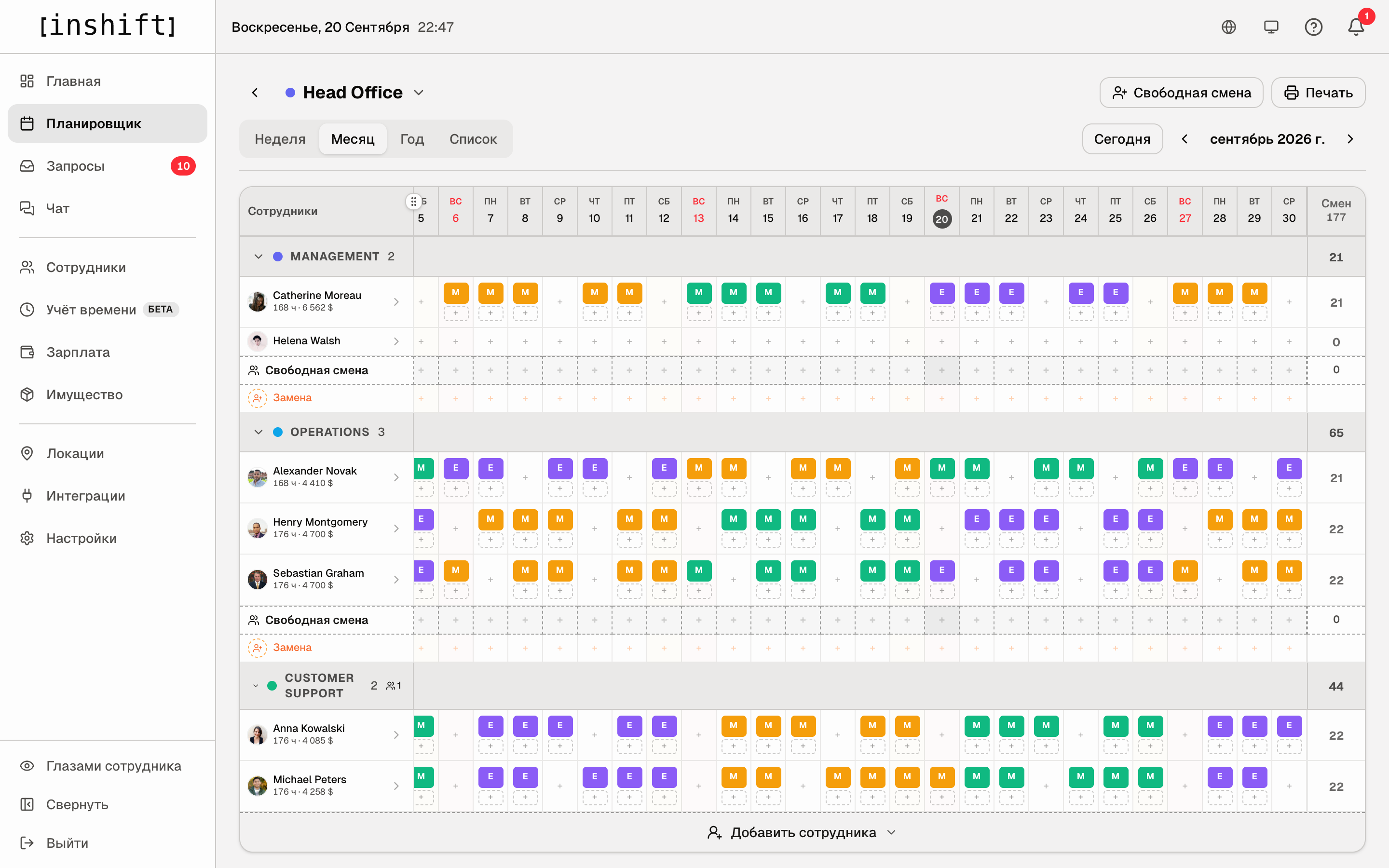
Task: Open the language globe icon
Action: [x=1228, y=27]
